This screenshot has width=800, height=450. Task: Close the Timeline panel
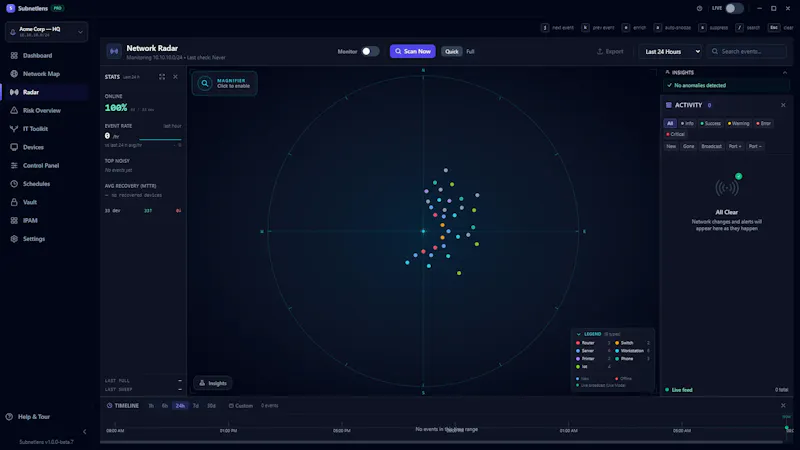[783, 406]
